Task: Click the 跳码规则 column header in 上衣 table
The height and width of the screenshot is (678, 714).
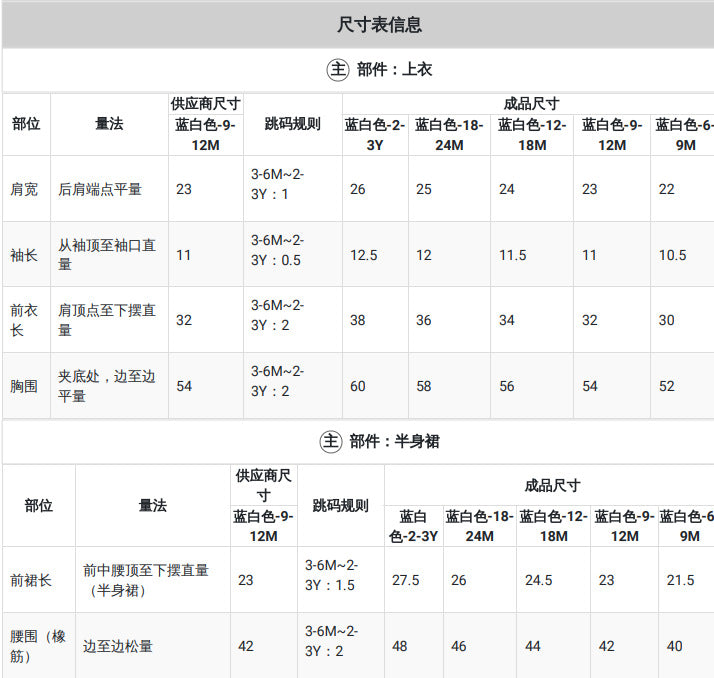Action: (292, 124)
